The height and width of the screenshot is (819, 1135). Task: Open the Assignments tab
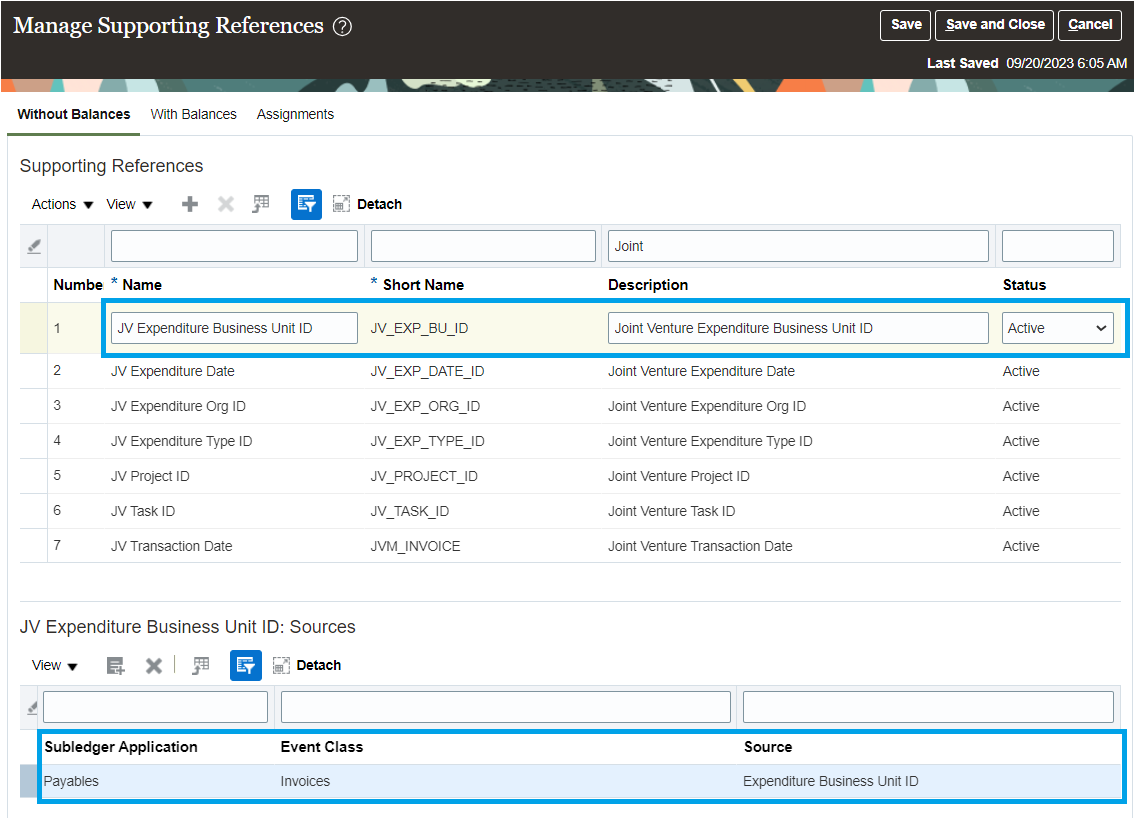[x=295, y=114]
